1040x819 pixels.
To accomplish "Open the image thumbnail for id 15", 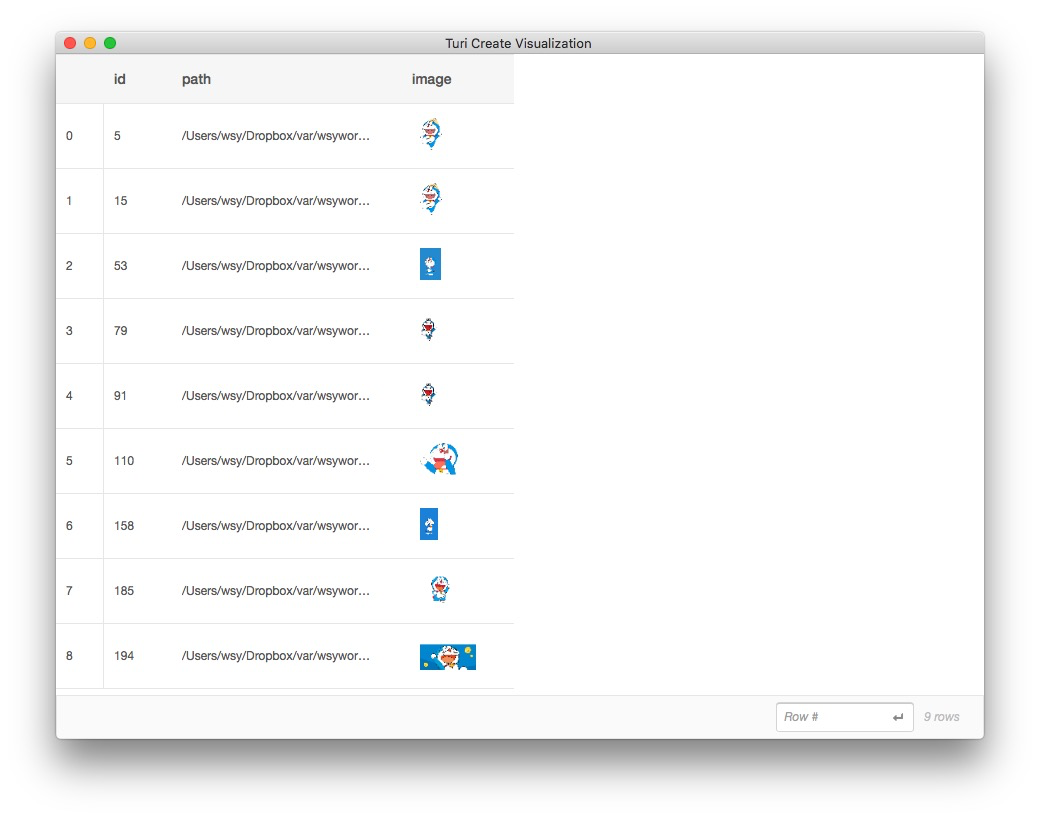I will point(431,199).
